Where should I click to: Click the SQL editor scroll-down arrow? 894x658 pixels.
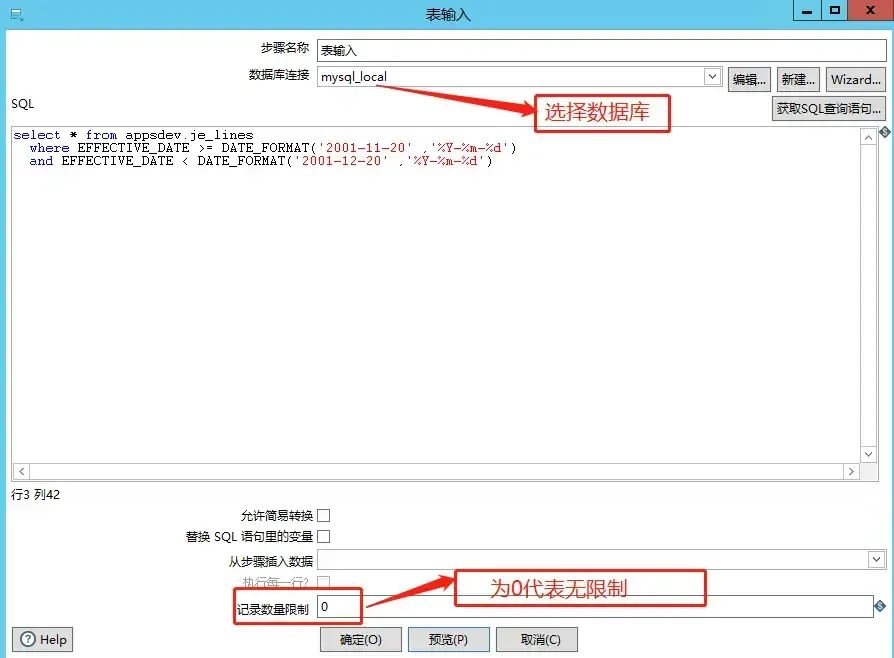tap(868, 454)
